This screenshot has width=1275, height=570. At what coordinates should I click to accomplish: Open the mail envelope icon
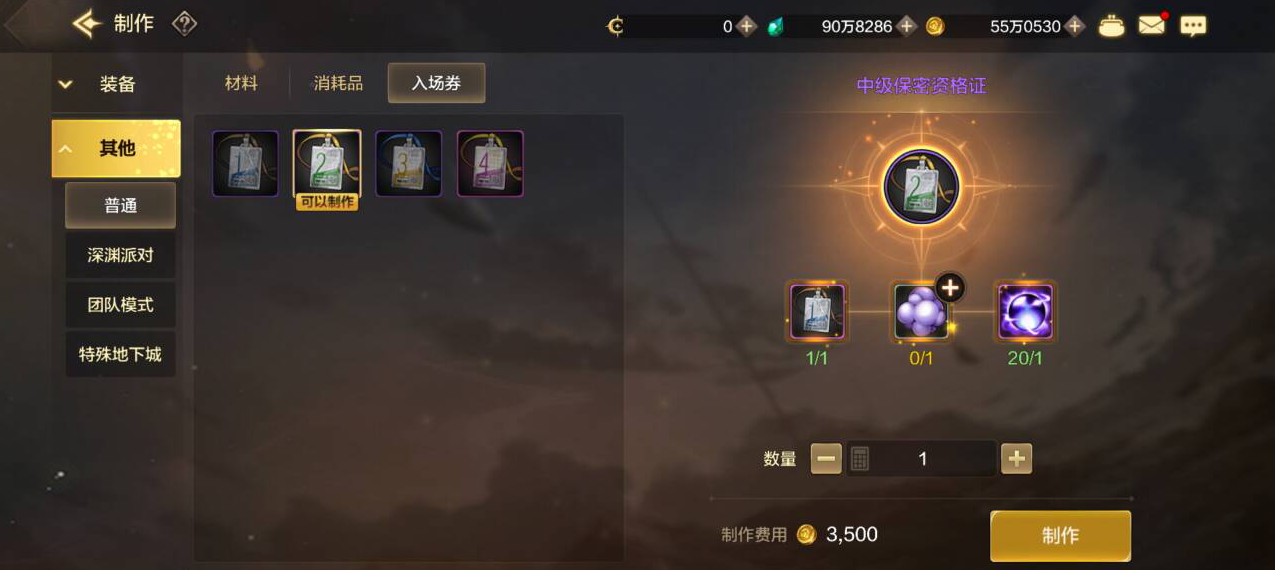[x=1152, y=25]
